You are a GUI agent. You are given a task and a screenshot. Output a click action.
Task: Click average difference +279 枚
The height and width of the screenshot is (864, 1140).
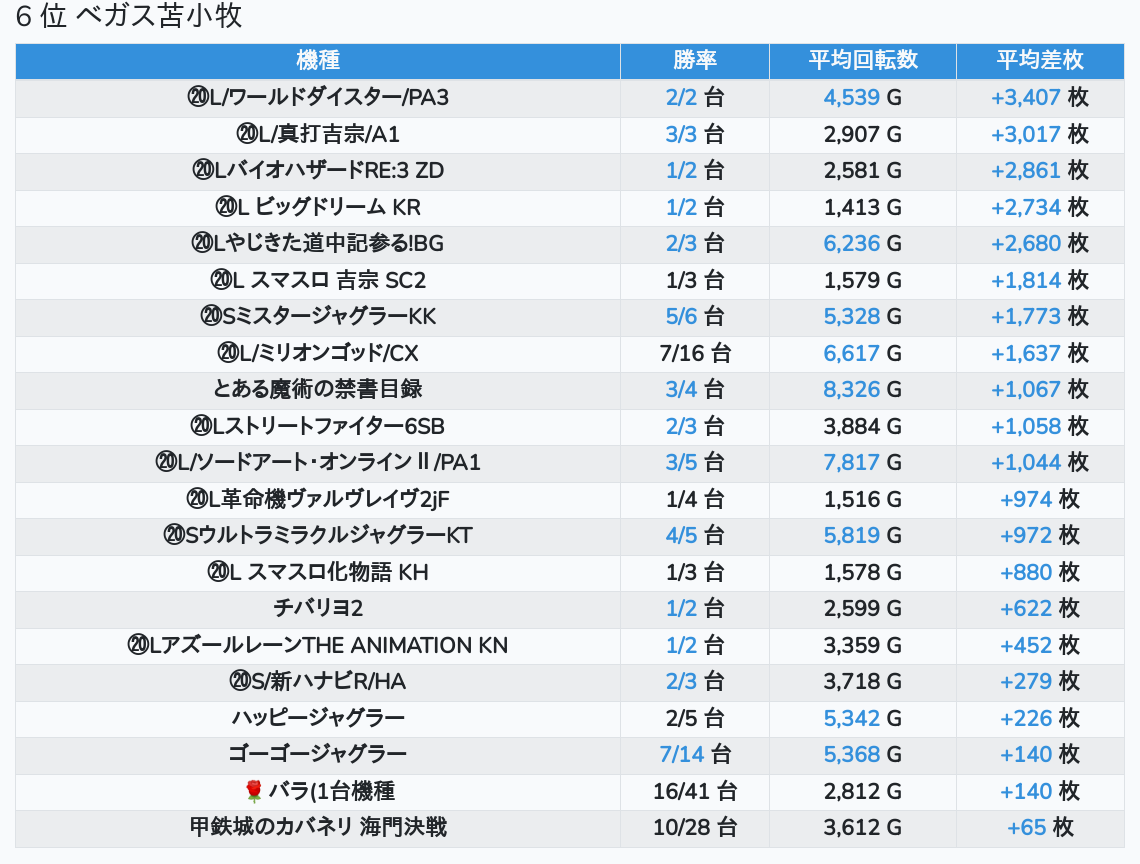[x=1040, y=681]
